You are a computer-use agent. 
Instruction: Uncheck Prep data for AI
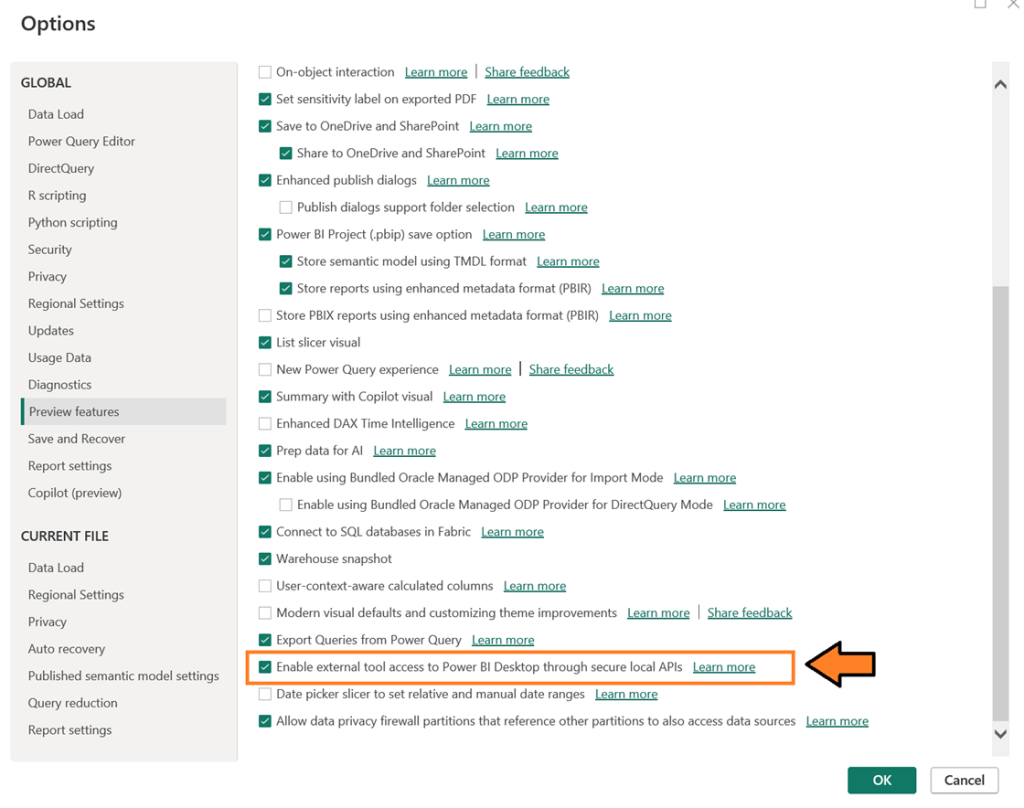pyautogui.click(x=264, y=451)
